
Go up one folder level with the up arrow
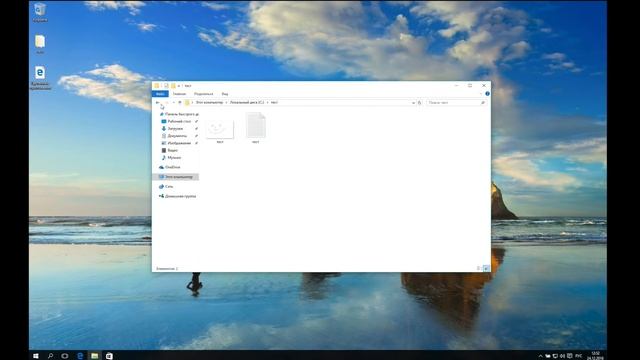pyautogui.click(x=180, y=102)
